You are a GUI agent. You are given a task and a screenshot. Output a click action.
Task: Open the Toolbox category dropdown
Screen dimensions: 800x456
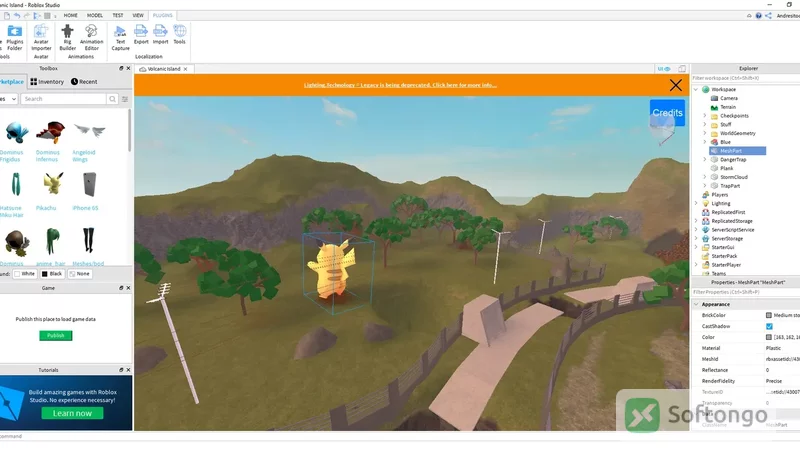click(9, 99)
